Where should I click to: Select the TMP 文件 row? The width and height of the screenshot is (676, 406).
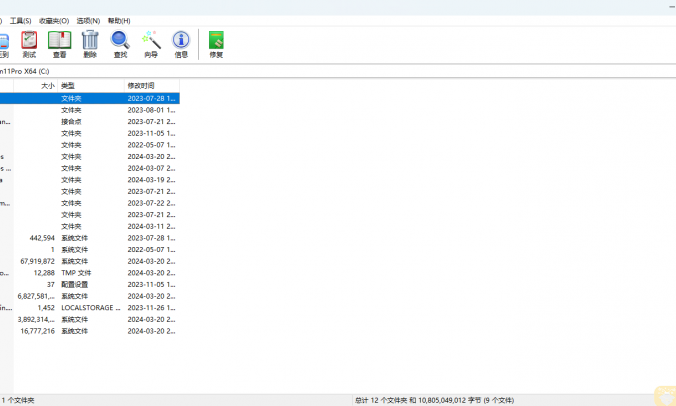click(x=90, y=273)
